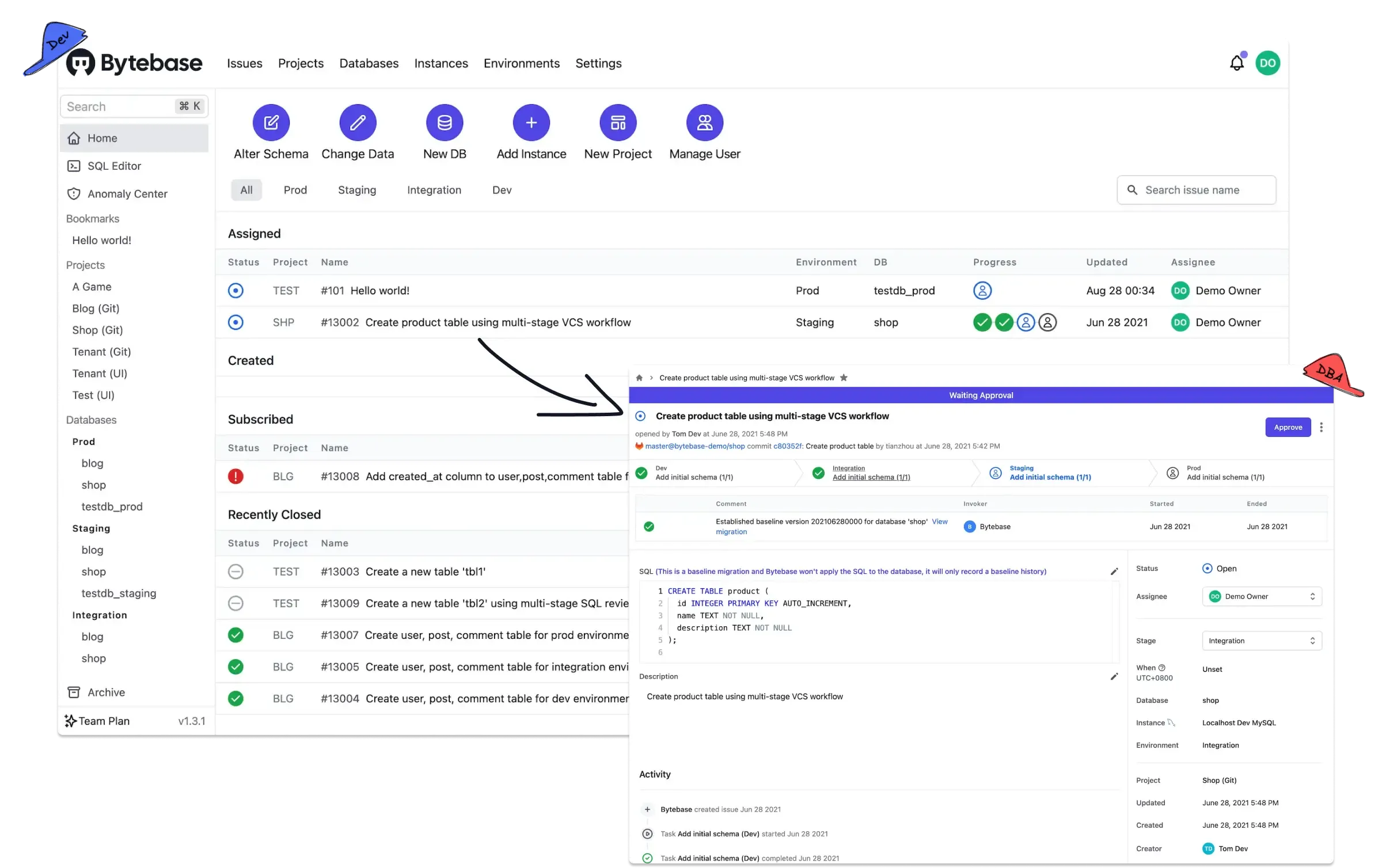Edit the SQL statement with pencil icon
The height and width of the screenshot is (868, 1382).
click(x=1114, y=572)
